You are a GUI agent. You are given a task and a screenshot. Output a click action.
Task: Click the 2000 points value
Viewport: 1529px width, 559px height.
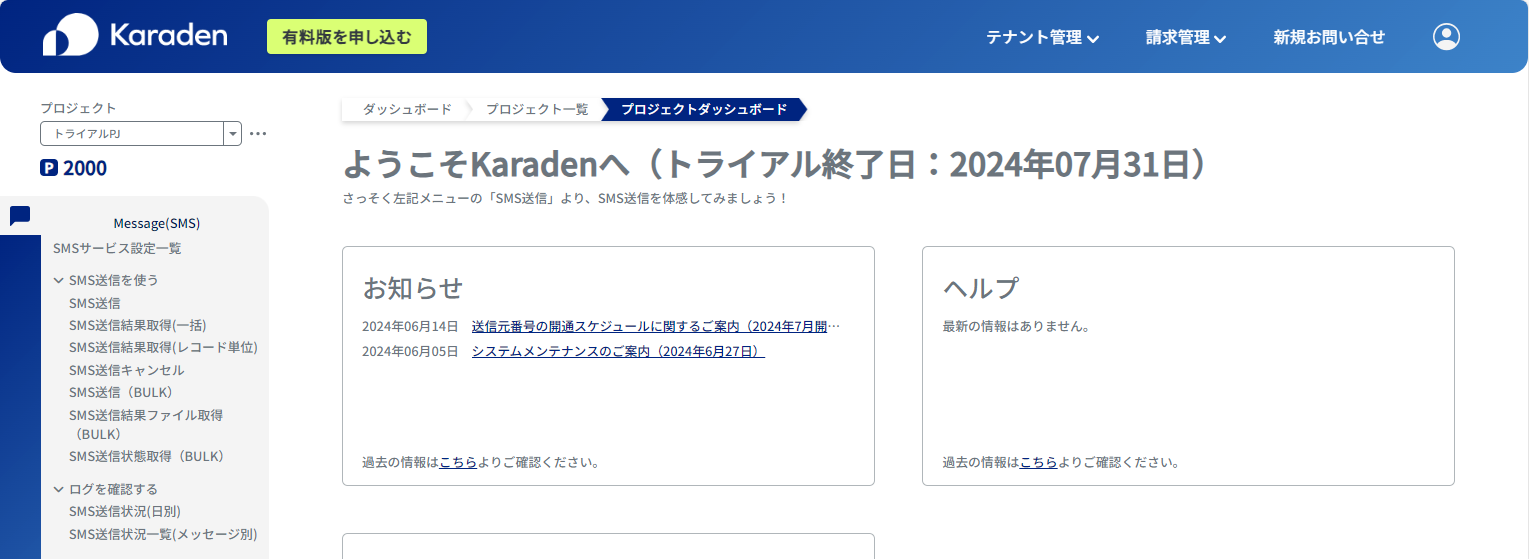[85, 168]
